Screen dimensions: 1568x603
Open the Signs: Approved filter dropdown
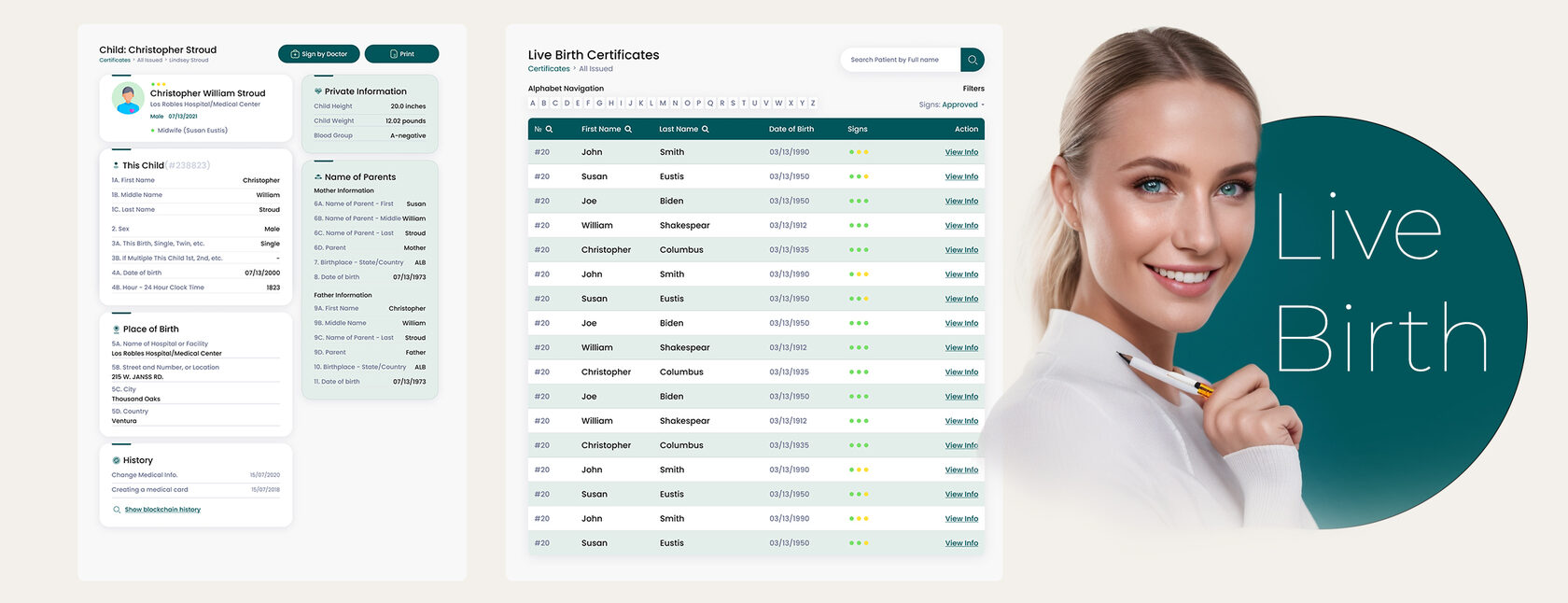951,105
